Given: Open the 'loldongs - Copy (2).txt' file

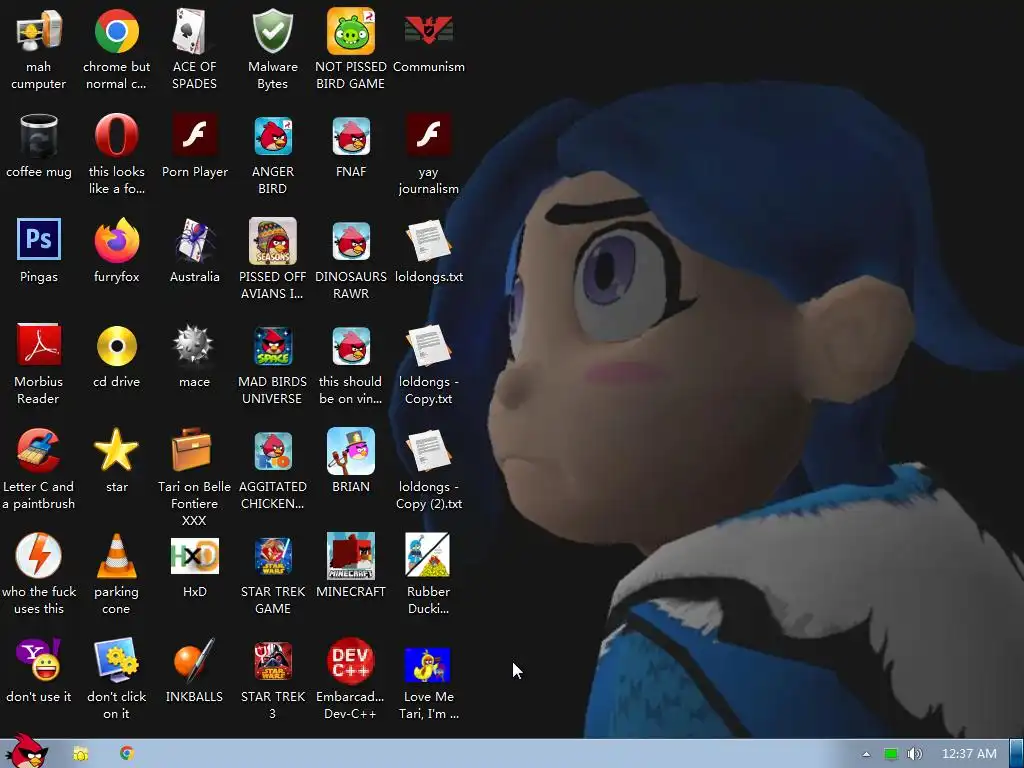Looking at the screenshot, I should [x=428, y=451].
